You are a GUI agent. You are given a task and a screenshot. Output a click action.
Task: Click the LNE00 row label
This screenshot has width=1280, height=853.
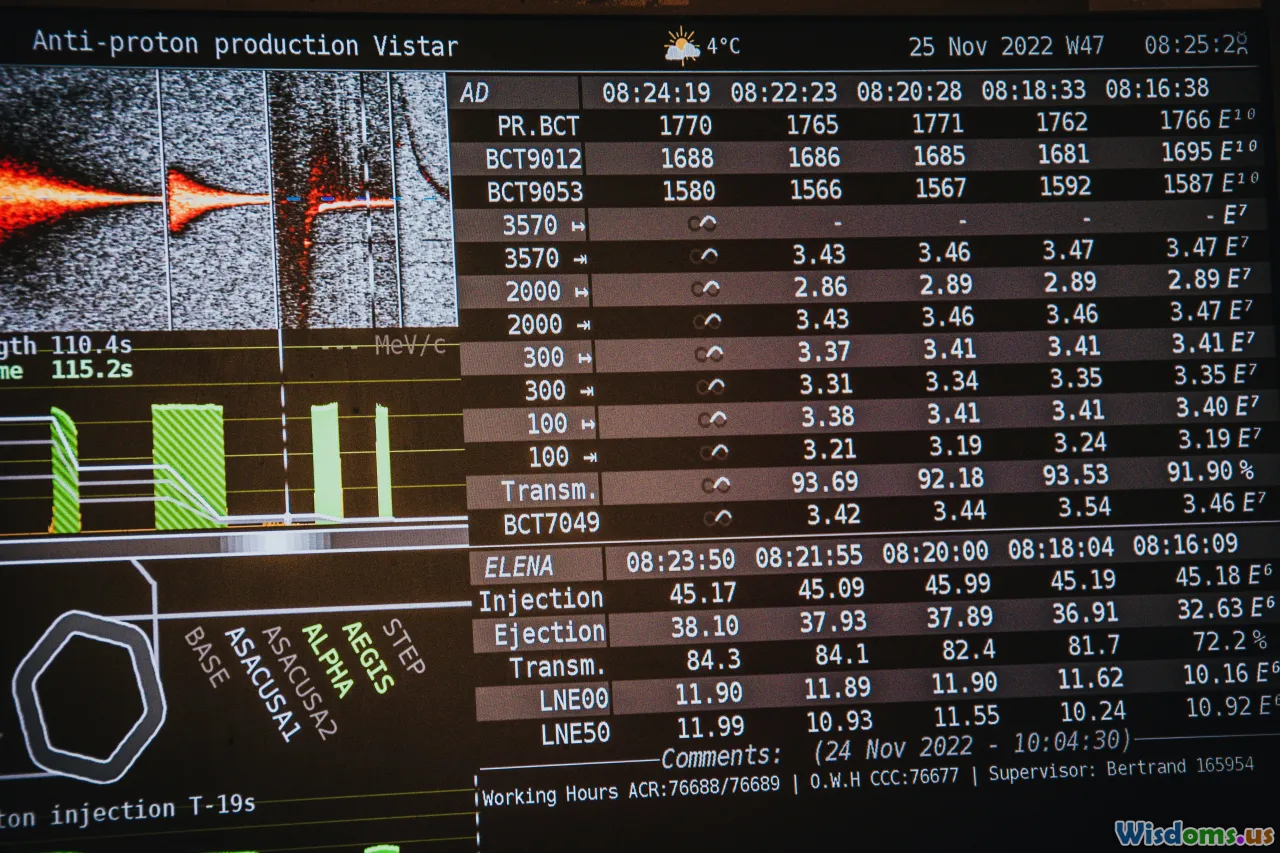pos(574,699)
